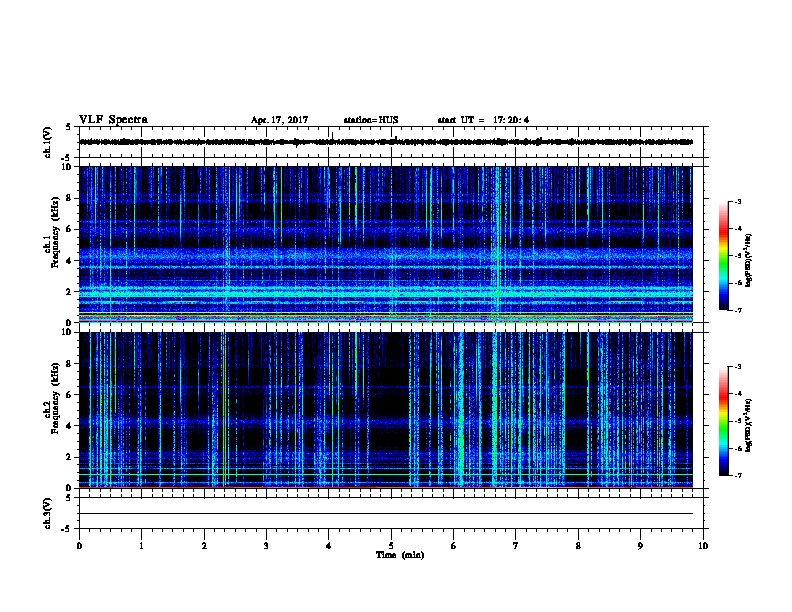Click ch.2 frequency axis tick "10"
This screenshot has width=792, height=612.
pos(67,332)
